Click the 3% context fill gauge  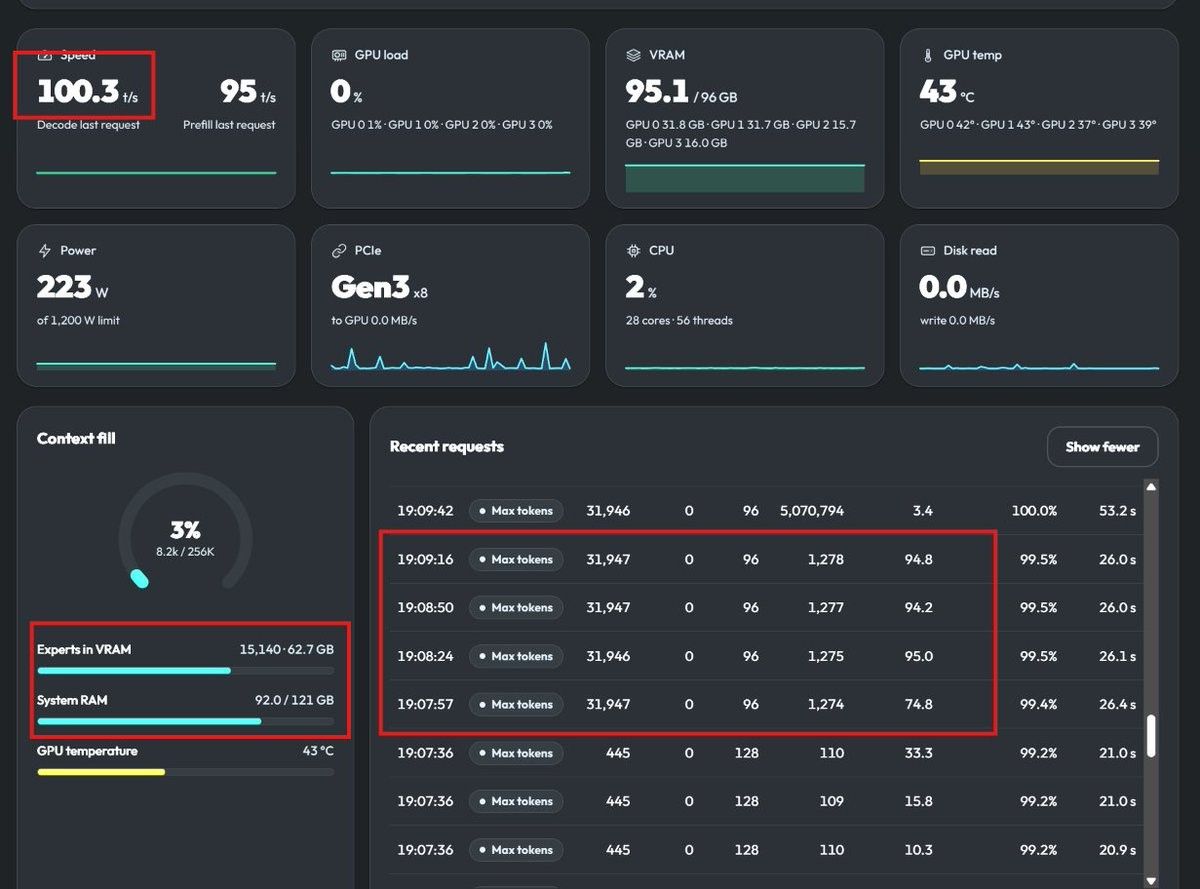[186, 533]
